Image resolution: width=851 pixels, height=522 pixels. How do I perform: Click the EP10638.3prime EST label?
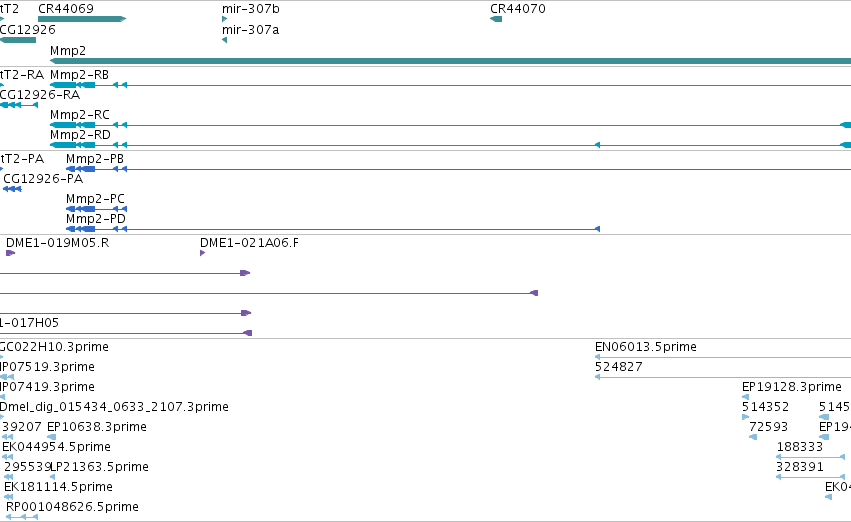click(97, 427)
